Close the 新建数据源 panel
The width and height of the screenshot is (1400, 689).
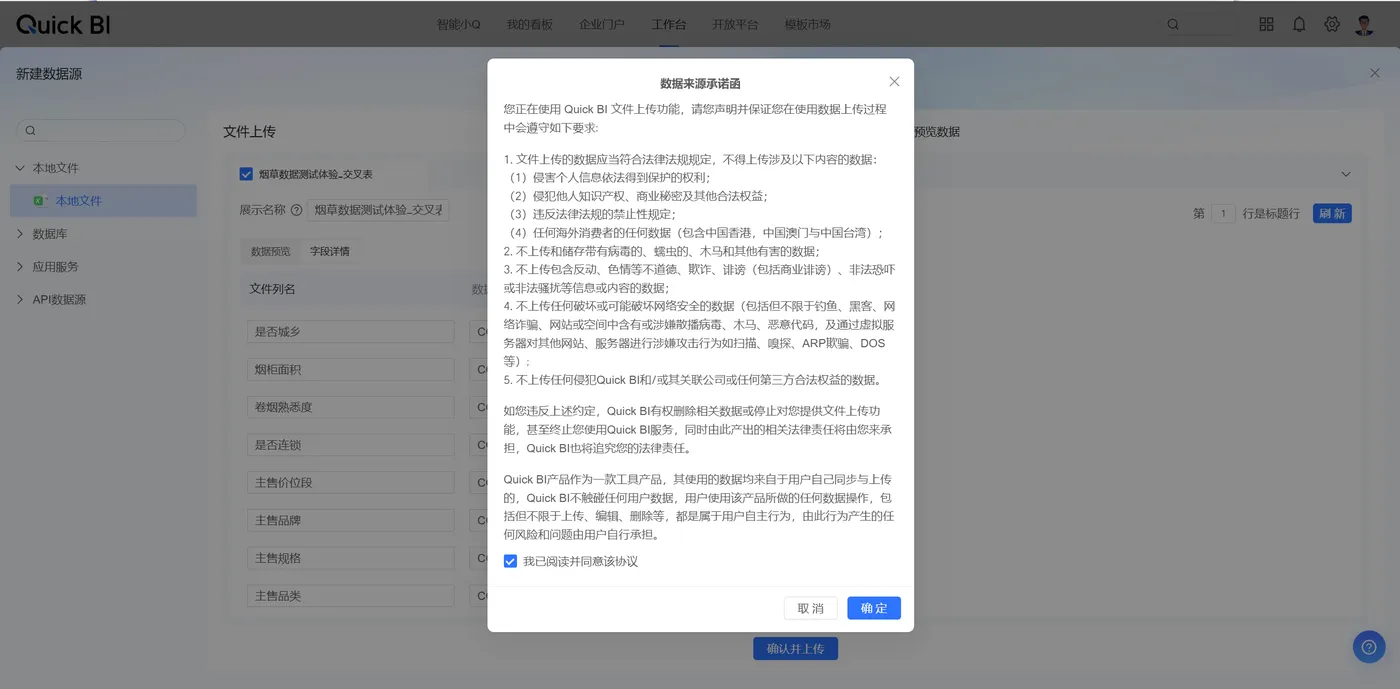coord(1375,73)
